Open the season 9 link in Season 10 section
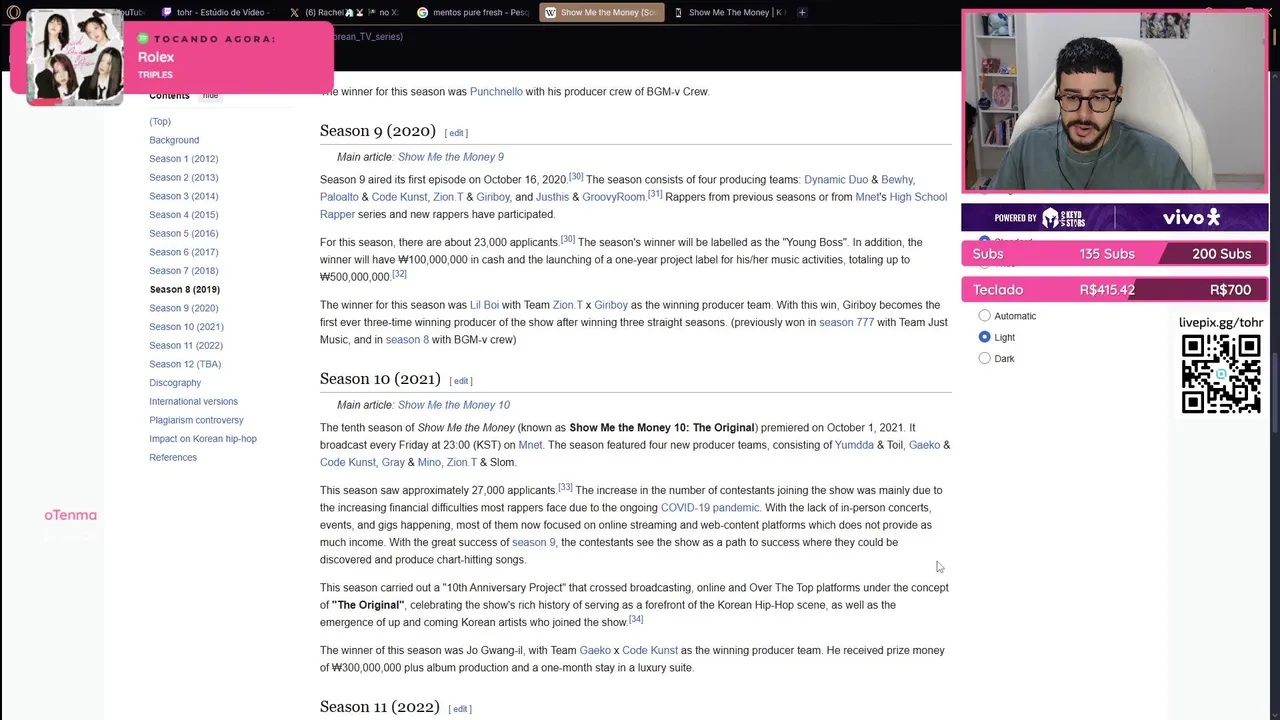Screen dimensions: 1280x720 [533, 543]
